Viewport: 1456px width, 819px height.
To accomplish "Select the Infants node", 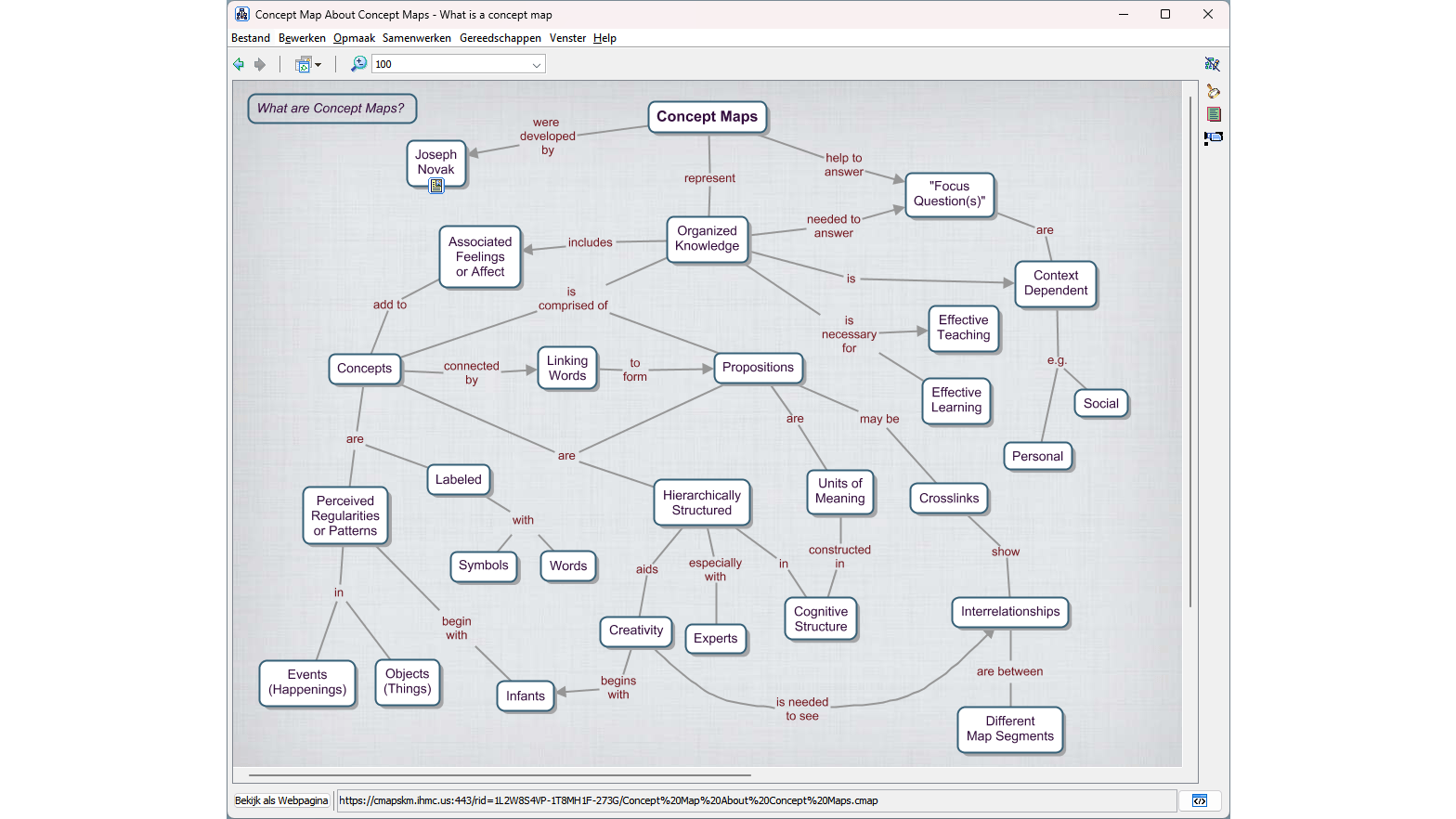I will pyautogui.click(x=526, y=696).
